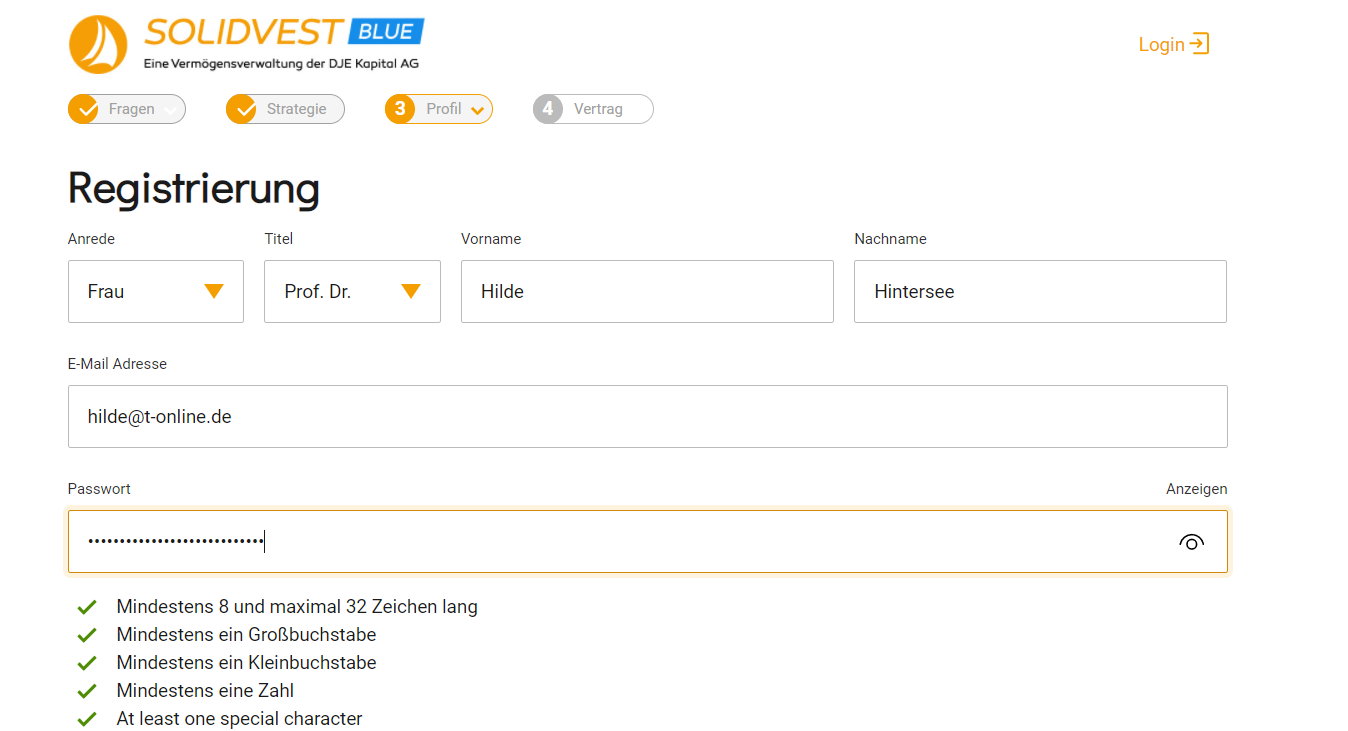Click the Passwort label
The width and height of the screenshot is (1348, 731).
(x=99, y=489)
